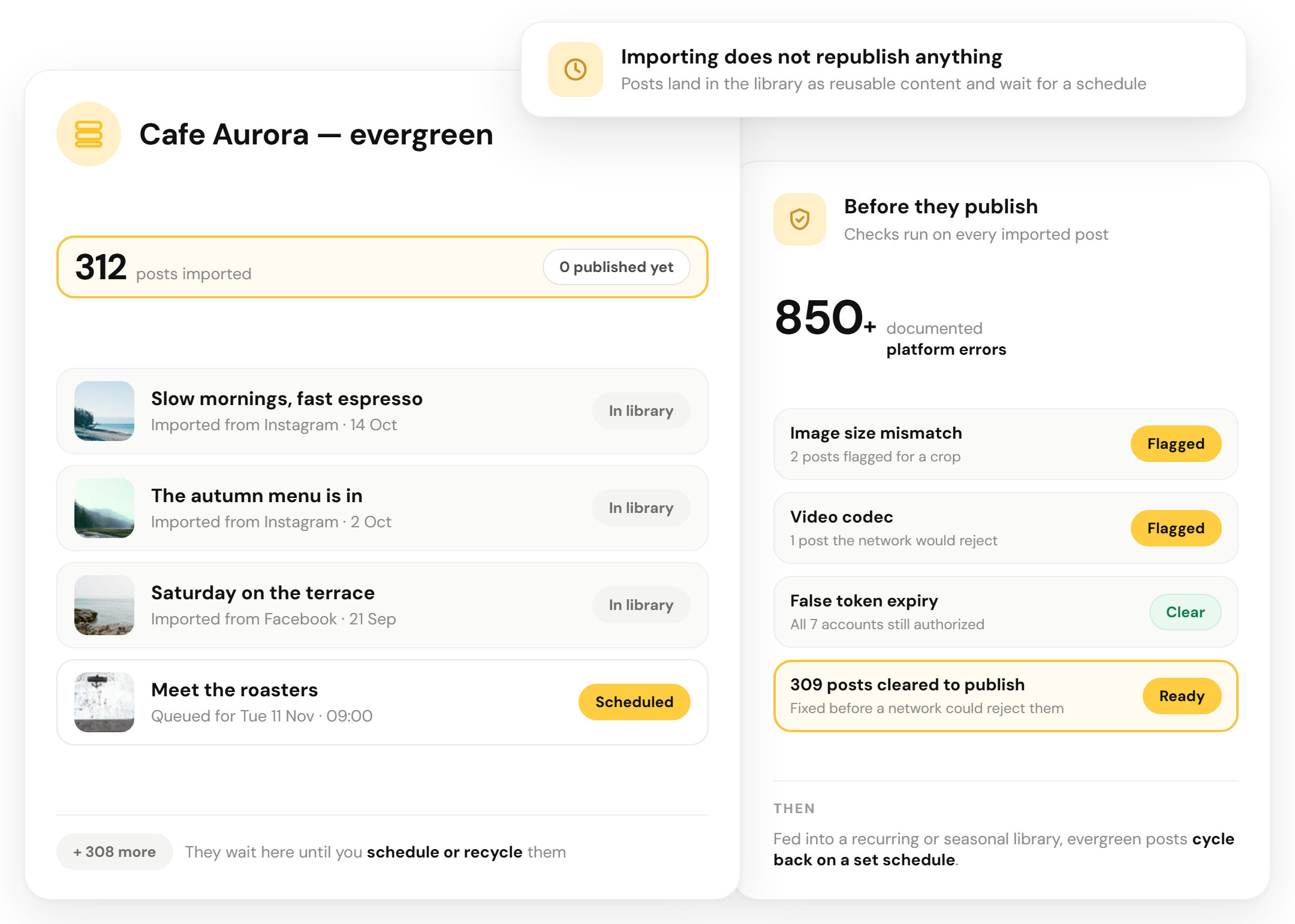
Task: Click the '850+' platform errors figure
Action: [x=825, y=318]
